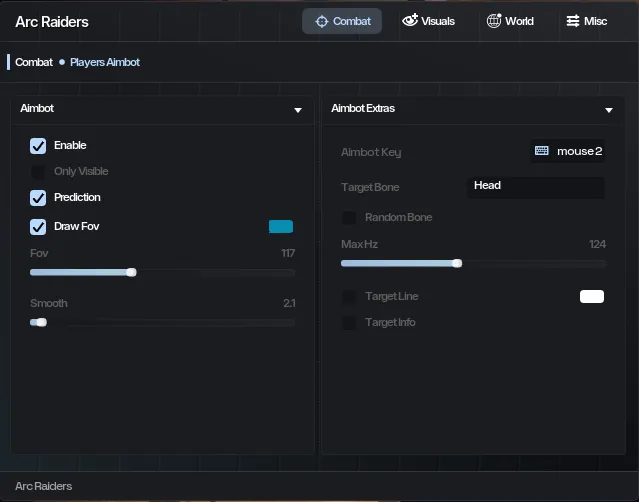Click the Aimbot Key label
The width and height of the screenshot is (639, 502).
371,152
